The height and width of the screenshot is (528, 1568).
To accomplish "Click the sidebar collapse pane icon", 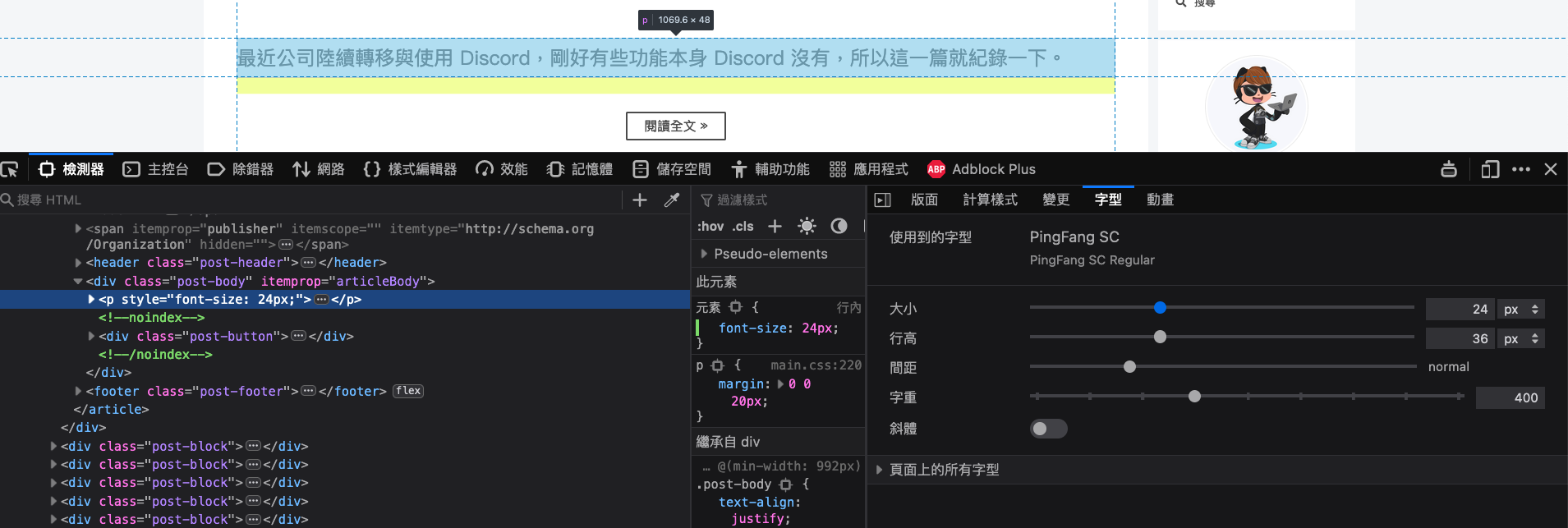I will tap(883, 200).
